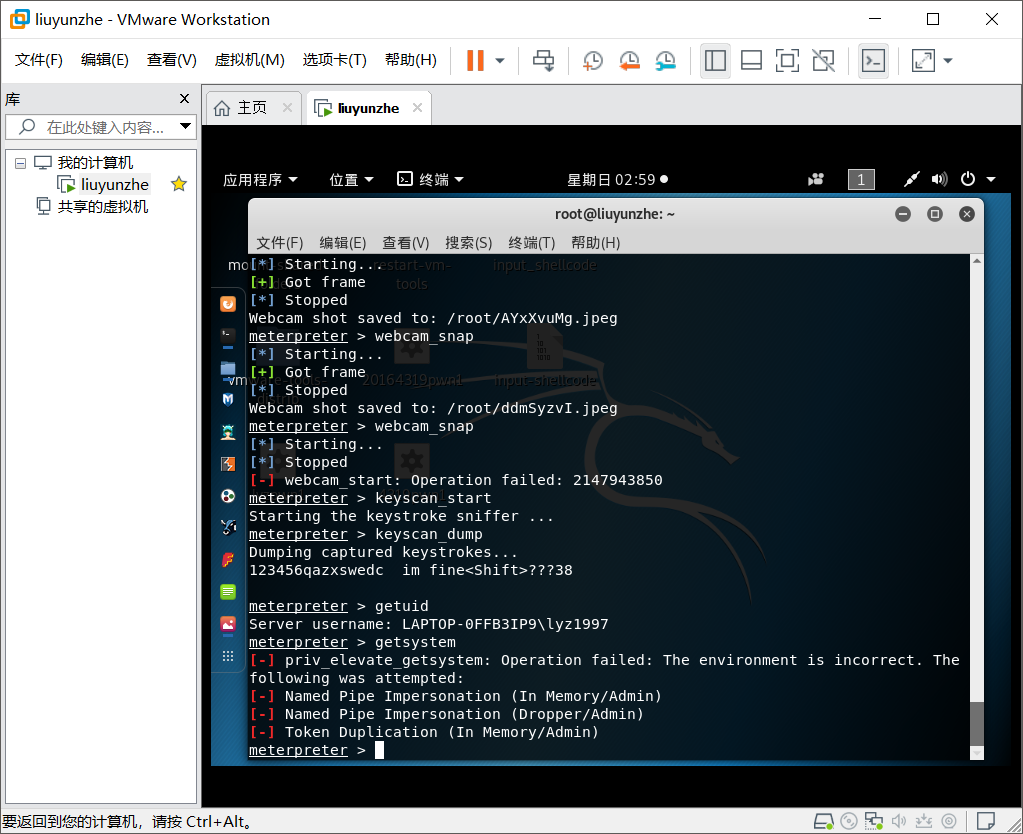Viewport: 1023px width, 834px height.
Task: Click the terminal scrollbar thumb
Action: coord(977,723)
